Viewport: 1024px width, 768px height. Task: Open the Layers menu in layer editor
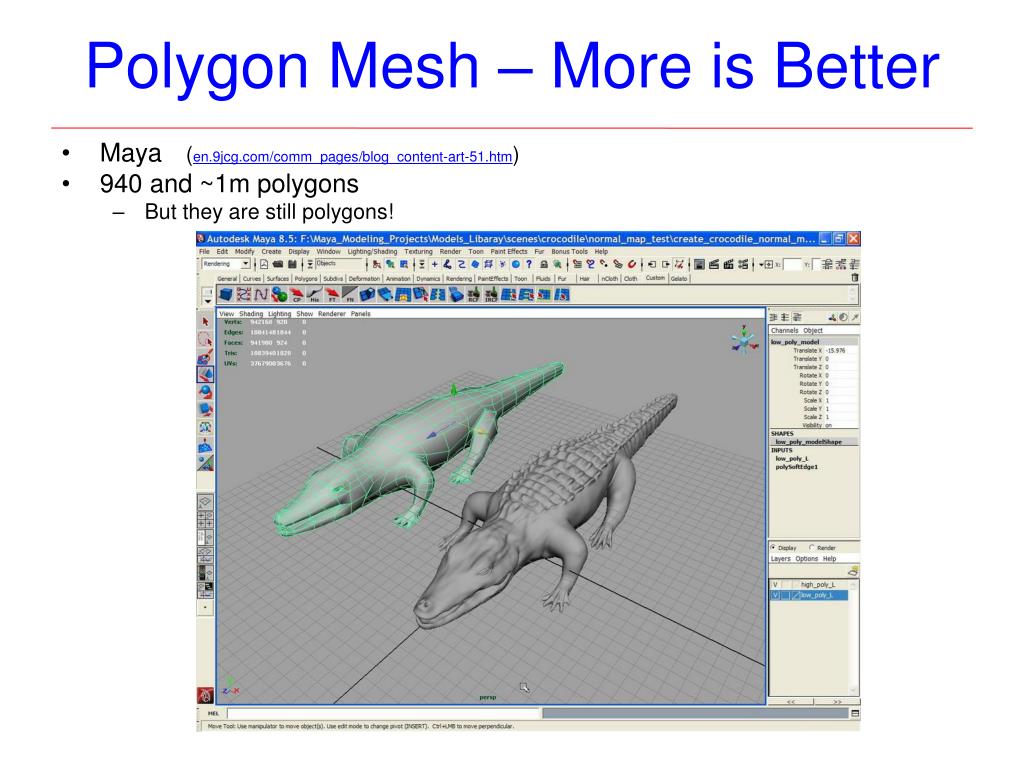(780, 559)
